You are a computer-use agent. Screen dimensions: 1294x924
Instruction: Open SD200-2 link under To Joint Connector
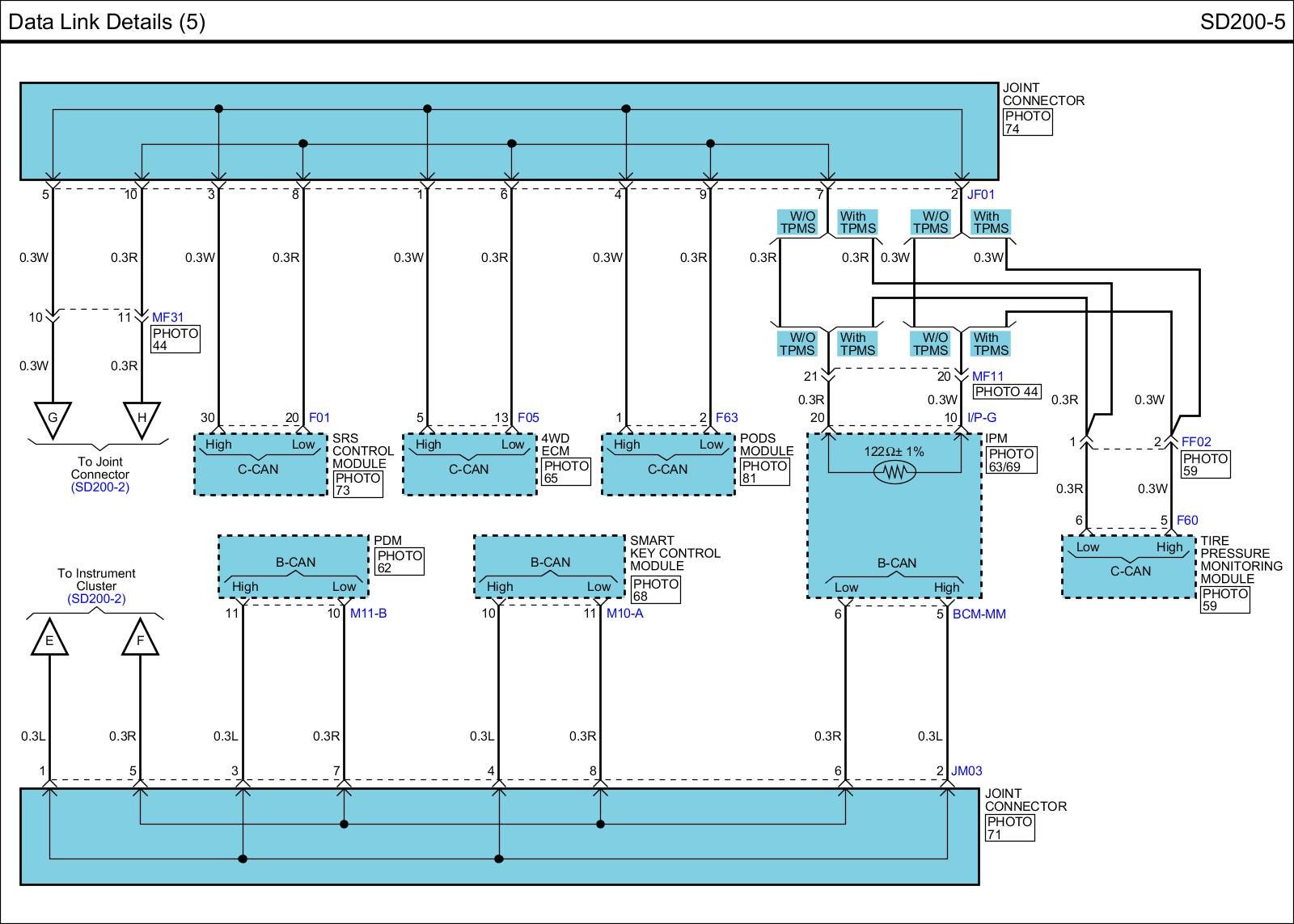[x=99, y=487]
